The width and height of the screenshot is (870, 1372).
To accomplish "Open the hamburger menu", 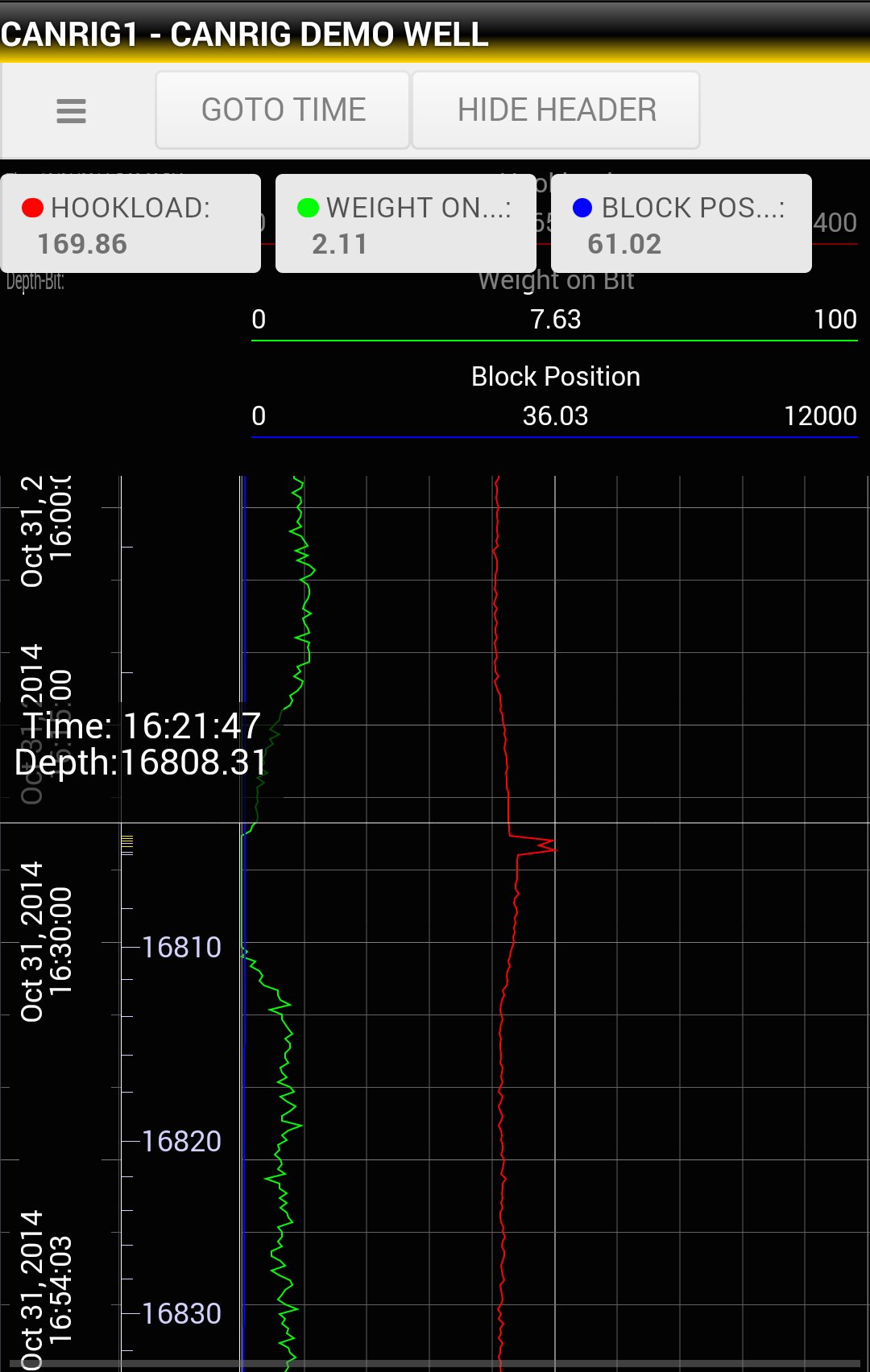I will 71,110.
